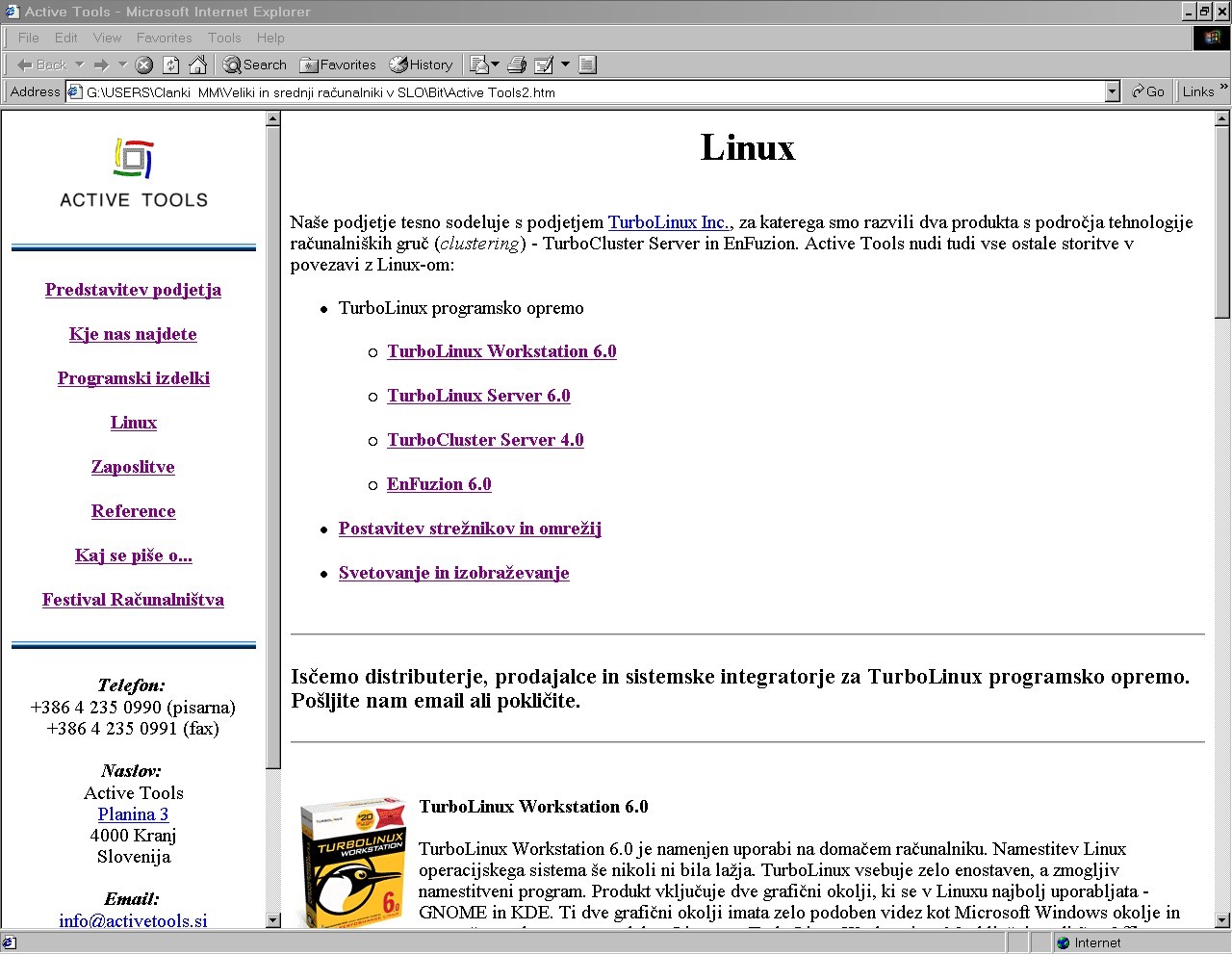The image size is (1232, 955).
Task: Open the TurboLinux Inc. link
Action: click(670, 222)
